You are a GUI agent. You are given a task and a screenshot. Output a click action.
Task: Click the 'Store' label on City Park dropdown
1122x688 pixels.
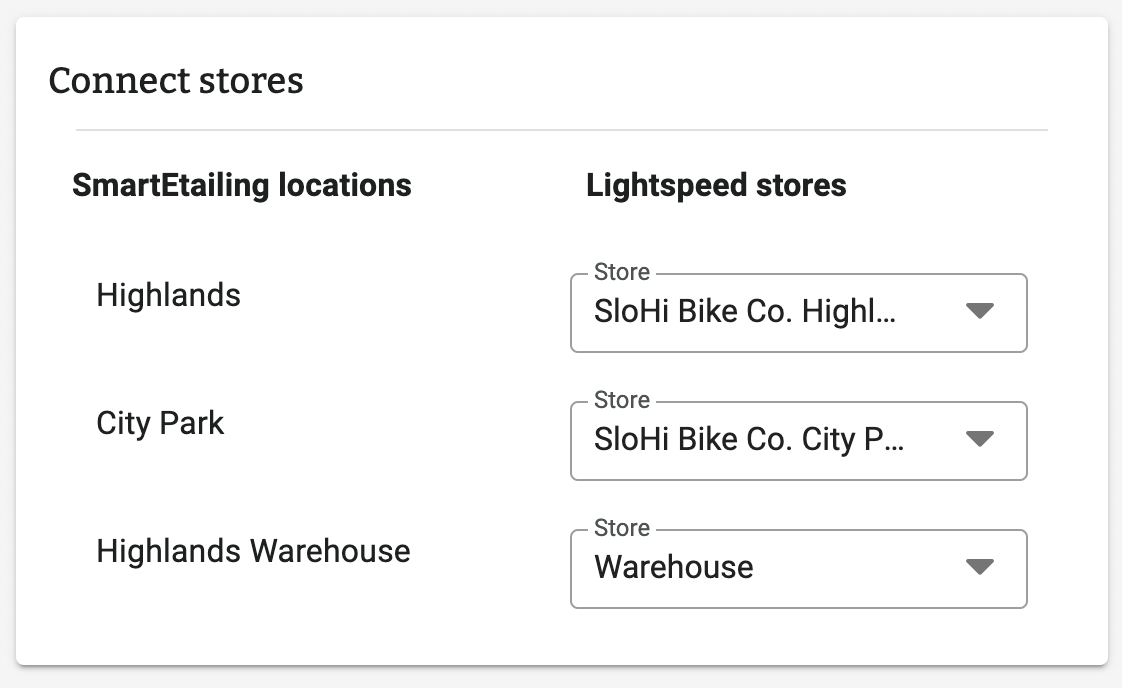[621, 400]
